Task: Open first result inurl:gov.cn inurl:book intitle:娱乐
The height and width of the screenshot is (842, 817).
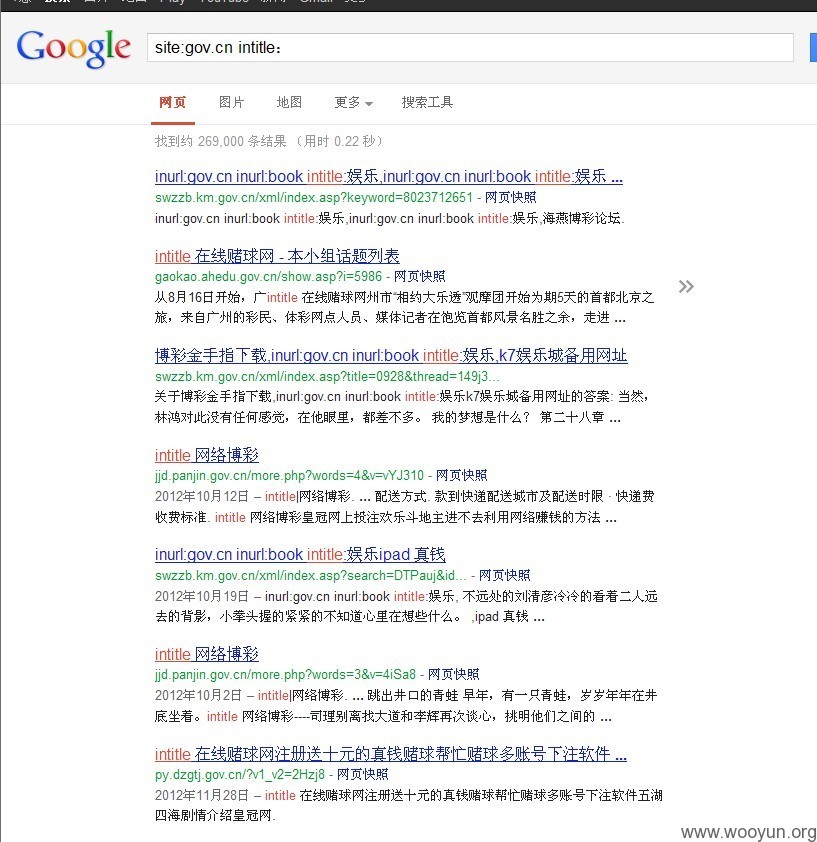Action: (x=388, y=176)
